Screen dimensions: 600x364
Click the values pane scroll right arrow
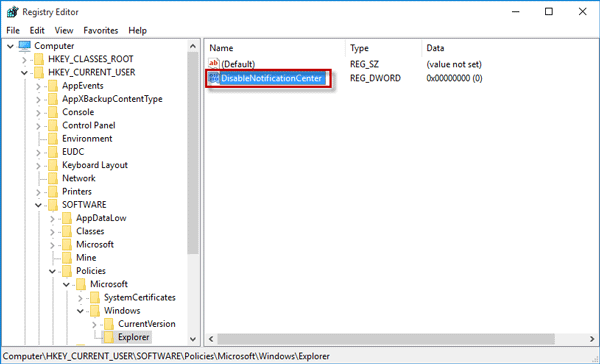coord(592,339)
